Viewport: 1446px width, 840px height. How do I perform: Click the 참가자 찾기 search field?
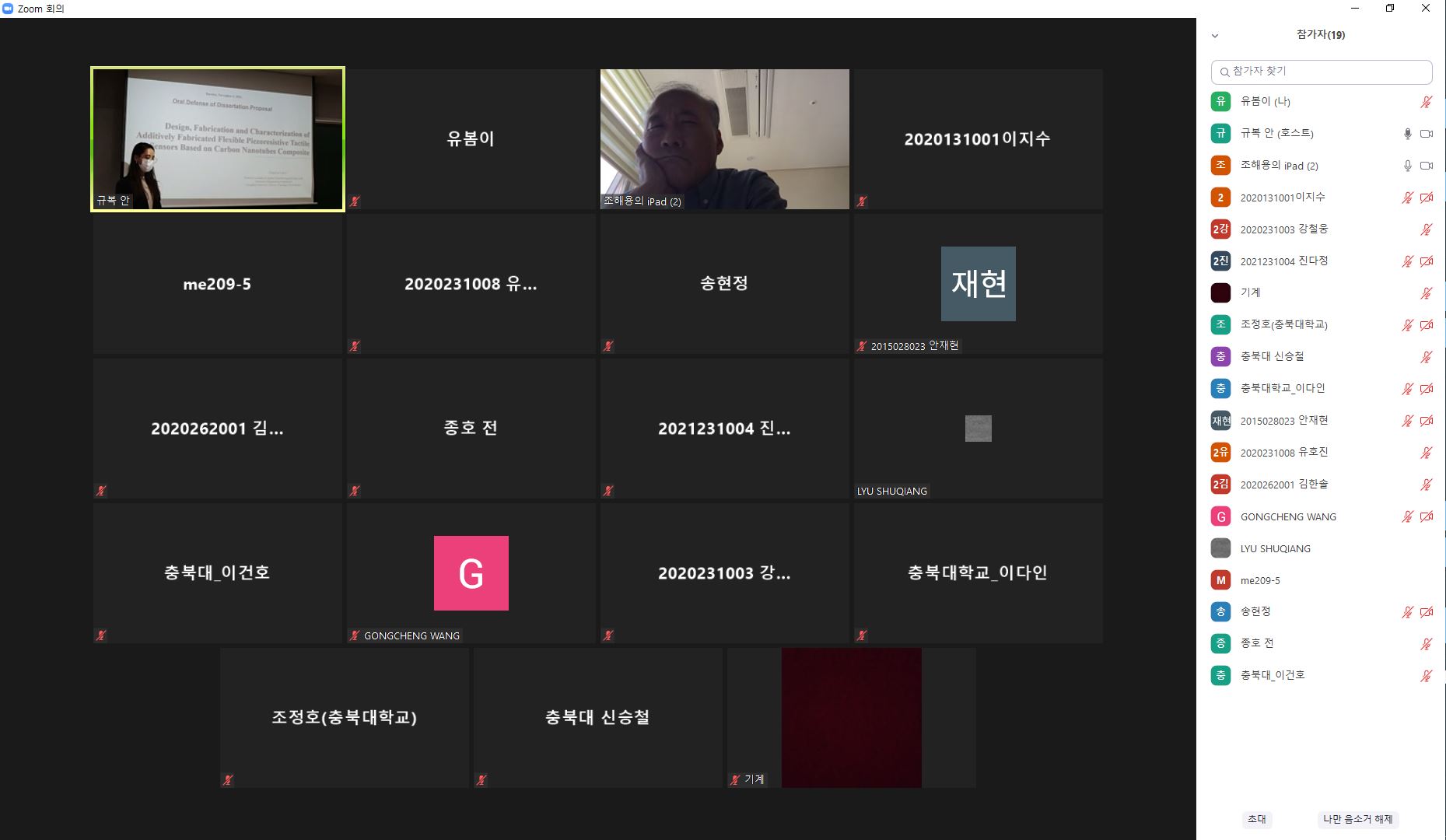(1322, 72)
